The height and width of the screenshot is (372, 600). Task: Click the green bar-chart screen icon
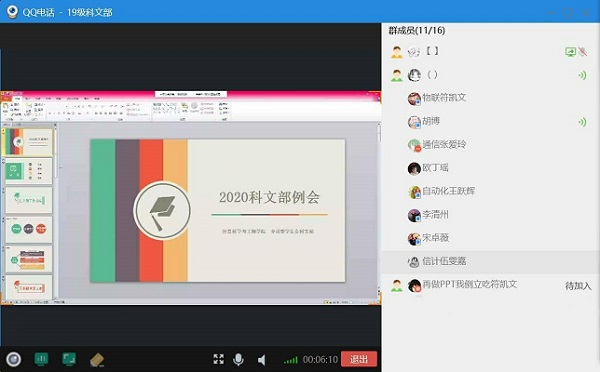[x=41, y=359]
